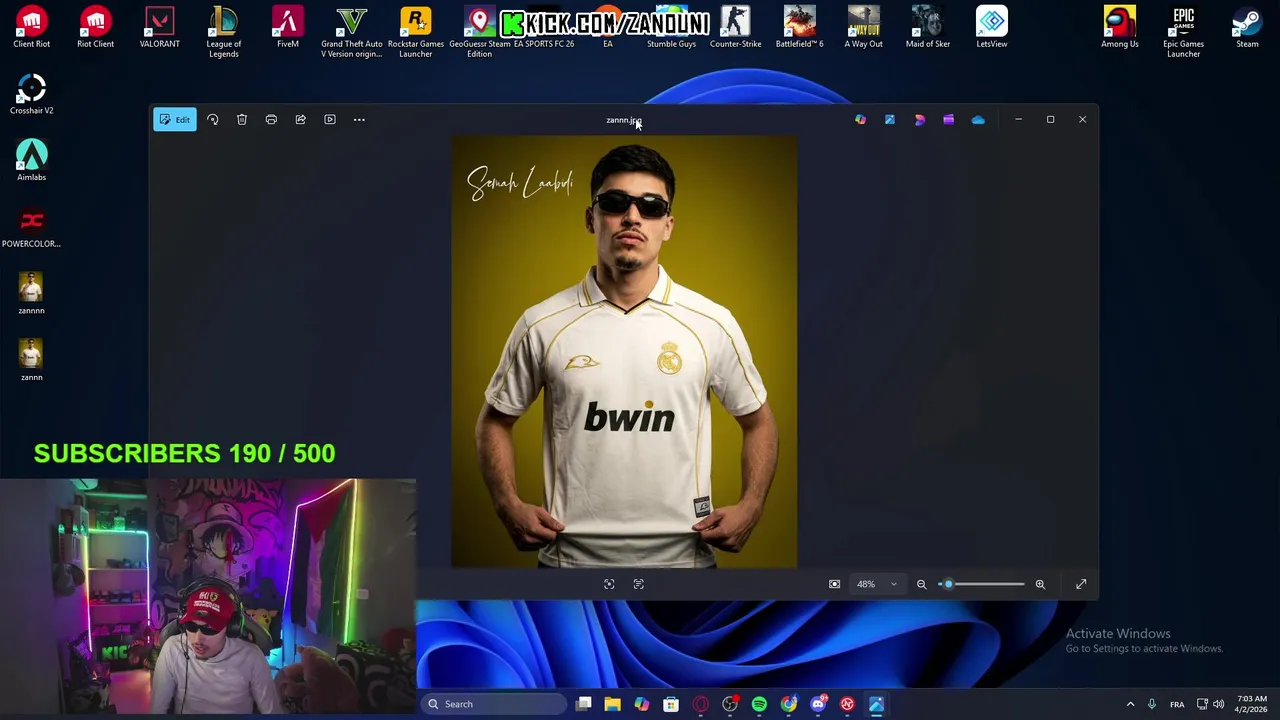Open FiveM desktop icon

click(287, 28)
